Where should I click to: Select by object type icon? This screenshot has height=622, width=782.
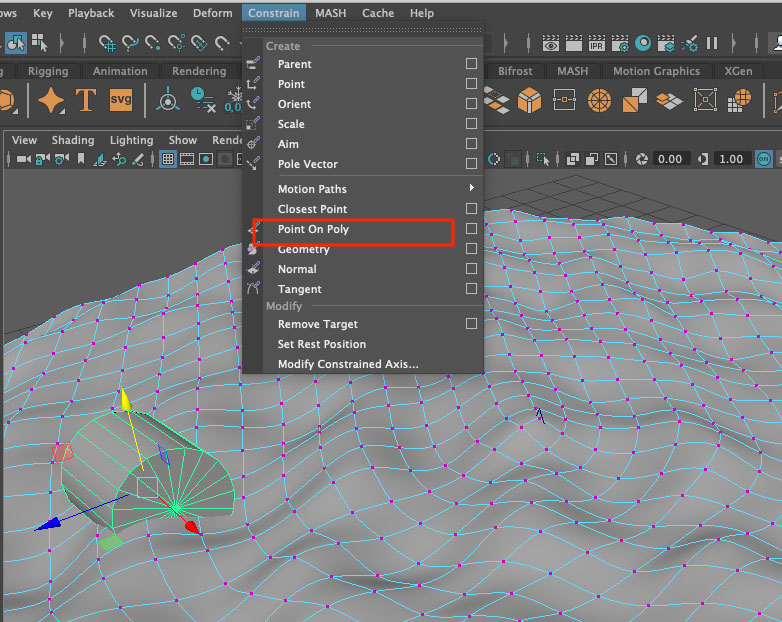[x=15, y=43]
